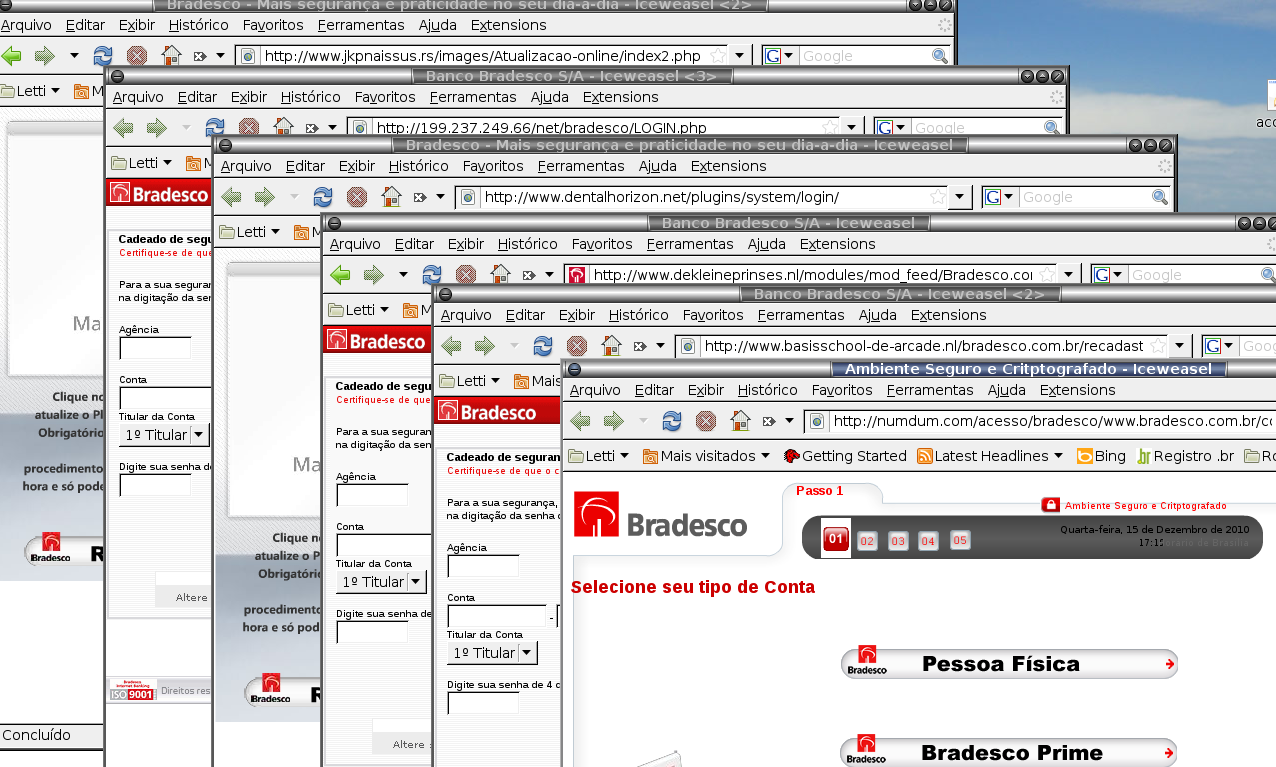
Task: Open Google search engine dropdown in 199.237.249.66 window
Action: point(890,127)
